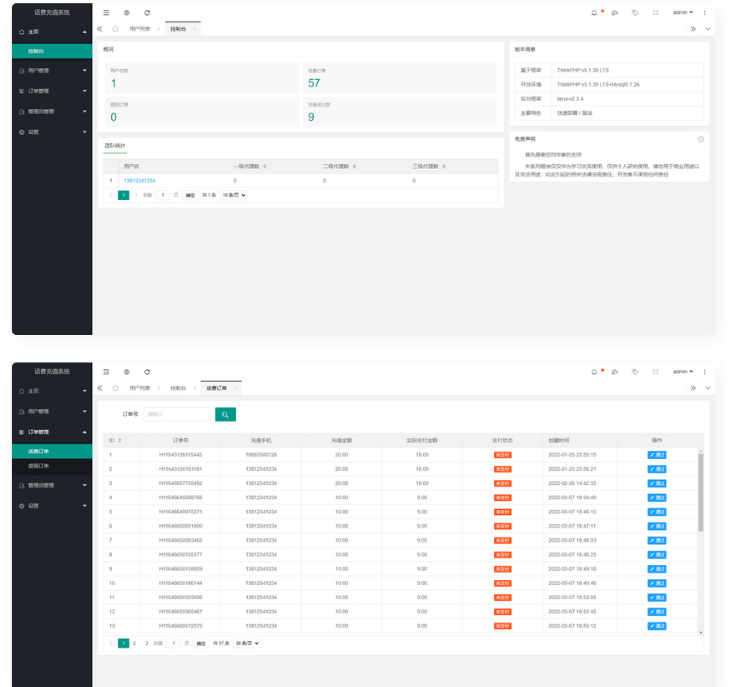Open 30条/页 page size dropdown
This screenshot has height=687, width=731.
(x=246, y=643)
